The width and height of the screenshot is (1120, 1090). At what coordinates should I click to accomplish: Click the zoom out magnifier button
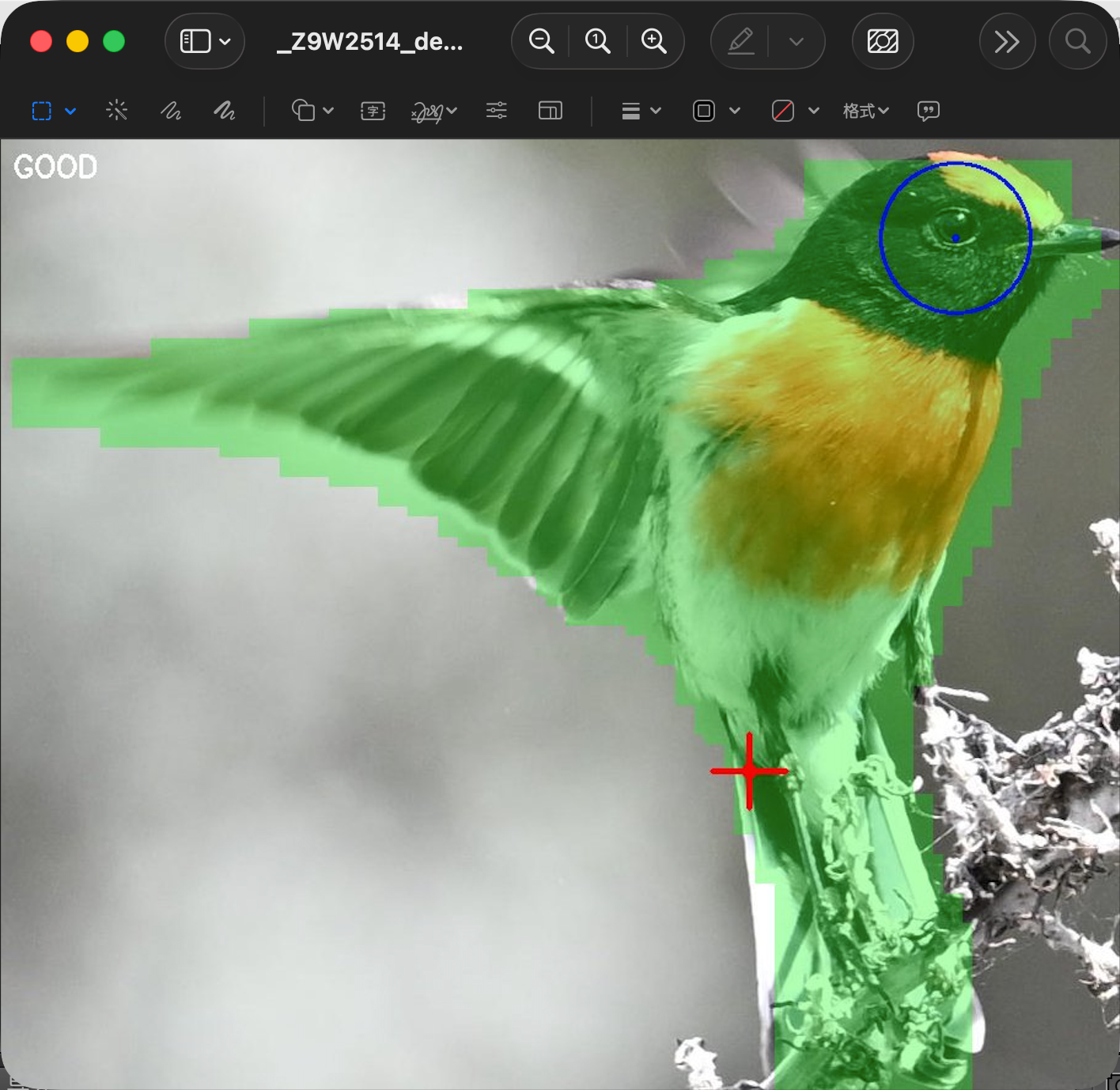(x=541, y=41)
